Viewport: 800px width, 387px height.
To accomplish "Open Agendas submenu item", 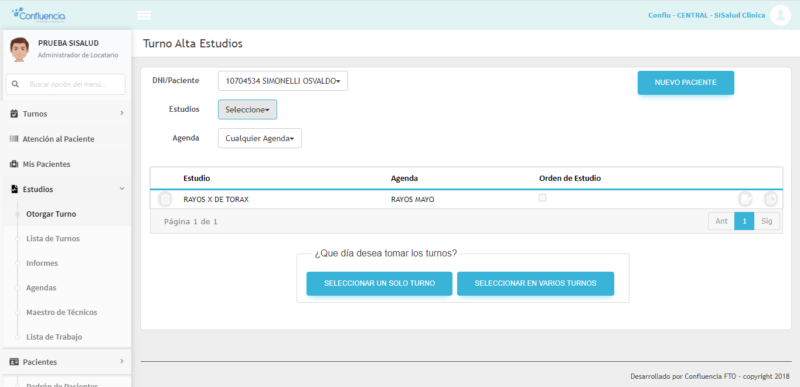I will 41,288.
